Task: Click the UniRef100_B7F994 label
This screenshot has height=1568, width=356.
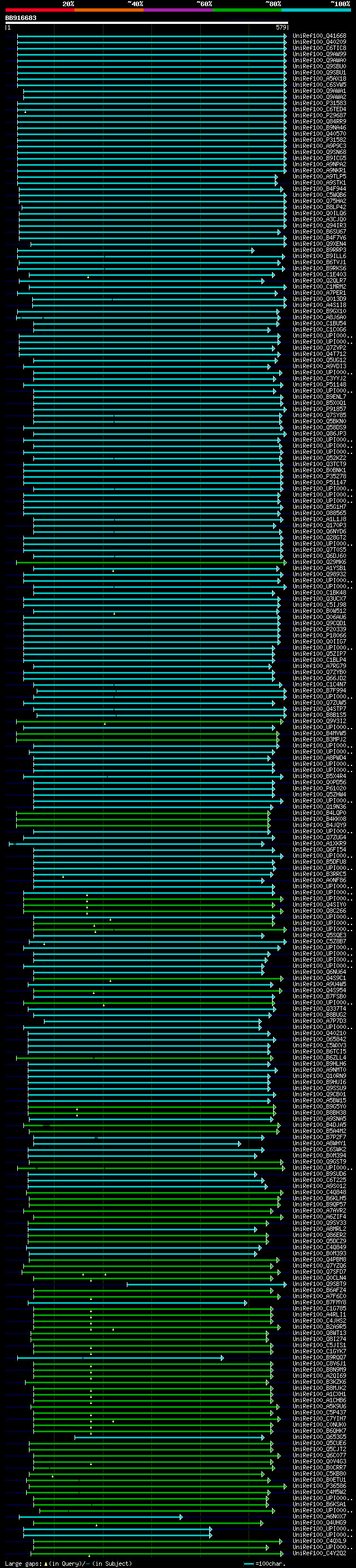Action: point(319,691)
